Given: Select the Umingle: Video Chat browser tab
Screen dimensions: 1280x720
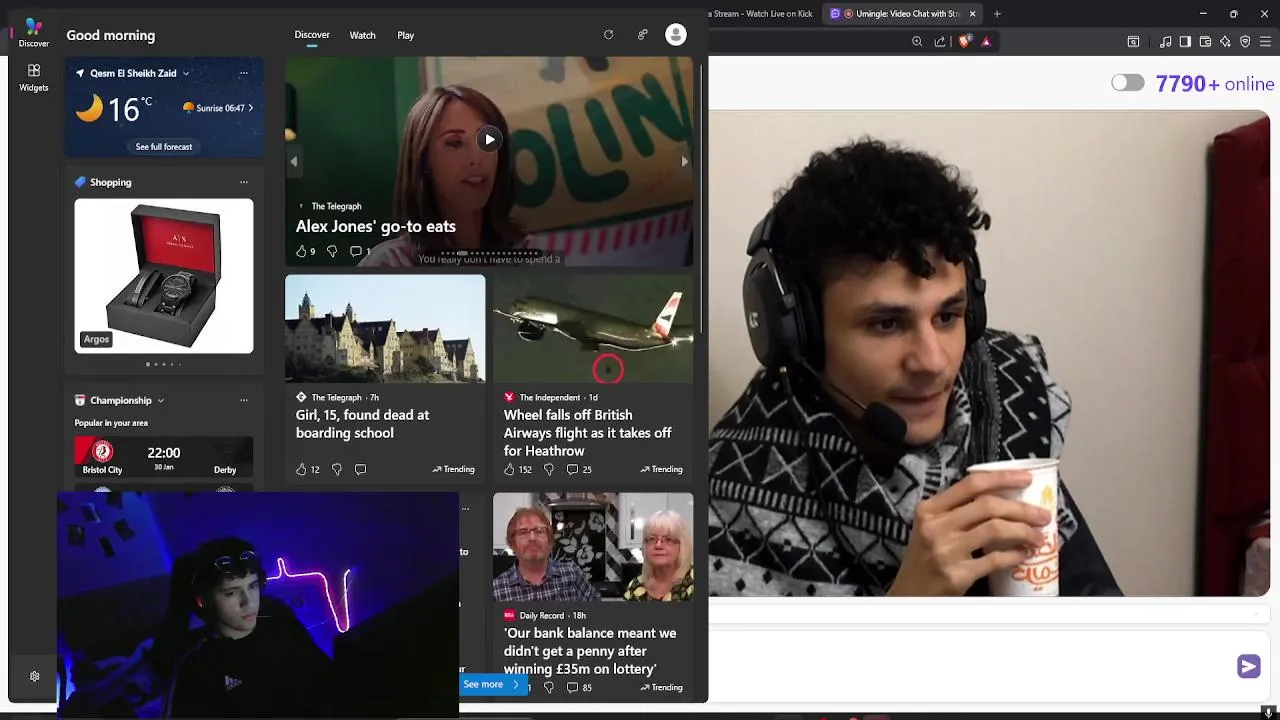Looking at the screenshot, I should click(904, 13).
